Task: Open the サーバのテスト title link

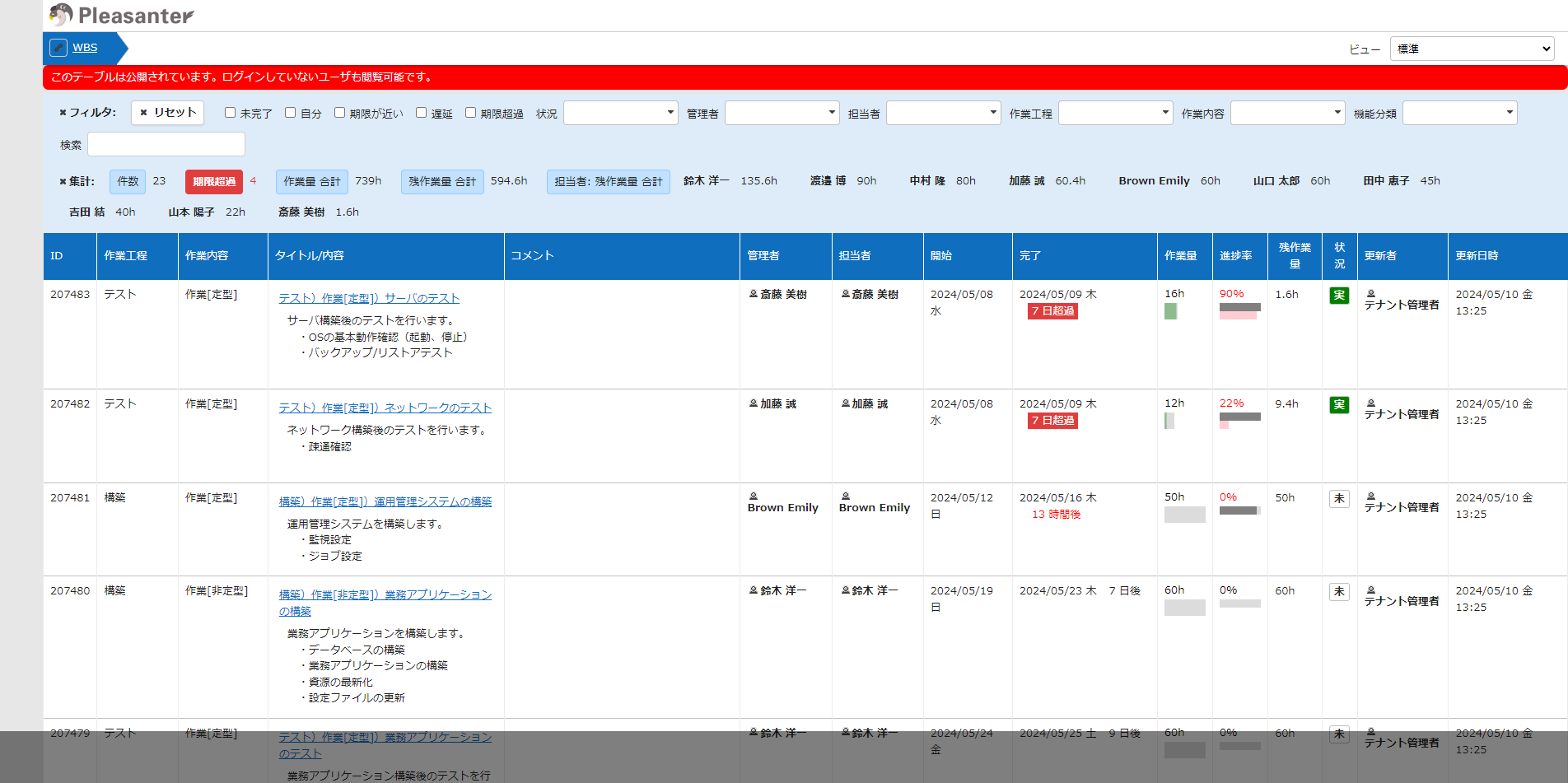Action: click(369, 298)
